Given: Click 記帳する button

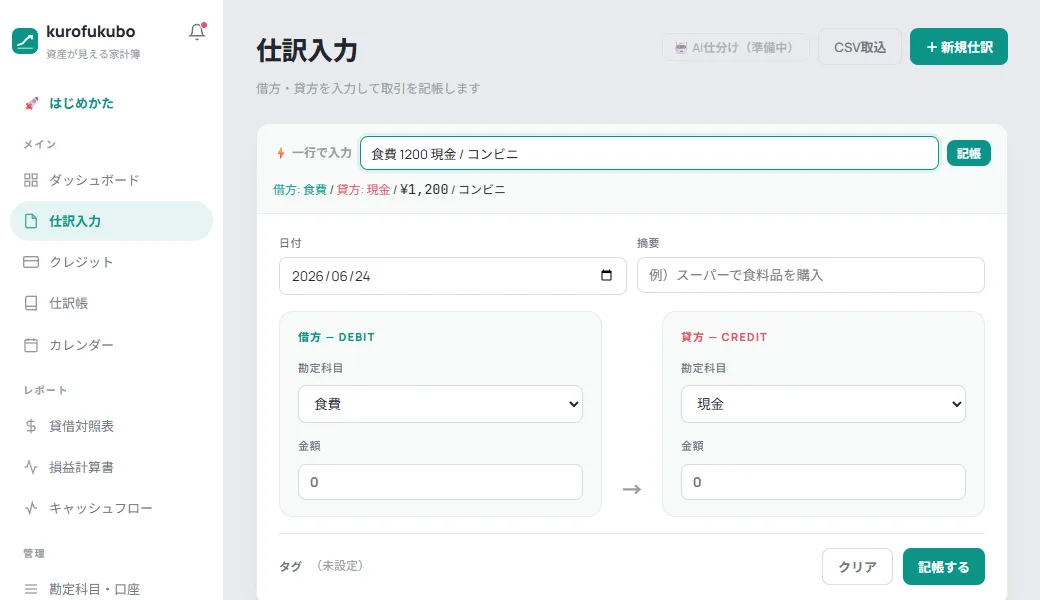Looking at the screenshot, I should point(943,567).
